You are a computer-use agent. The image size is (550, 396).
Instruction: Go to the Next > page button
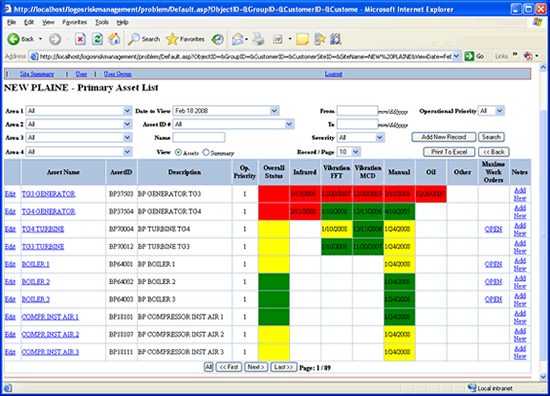[x=256, y=367]
